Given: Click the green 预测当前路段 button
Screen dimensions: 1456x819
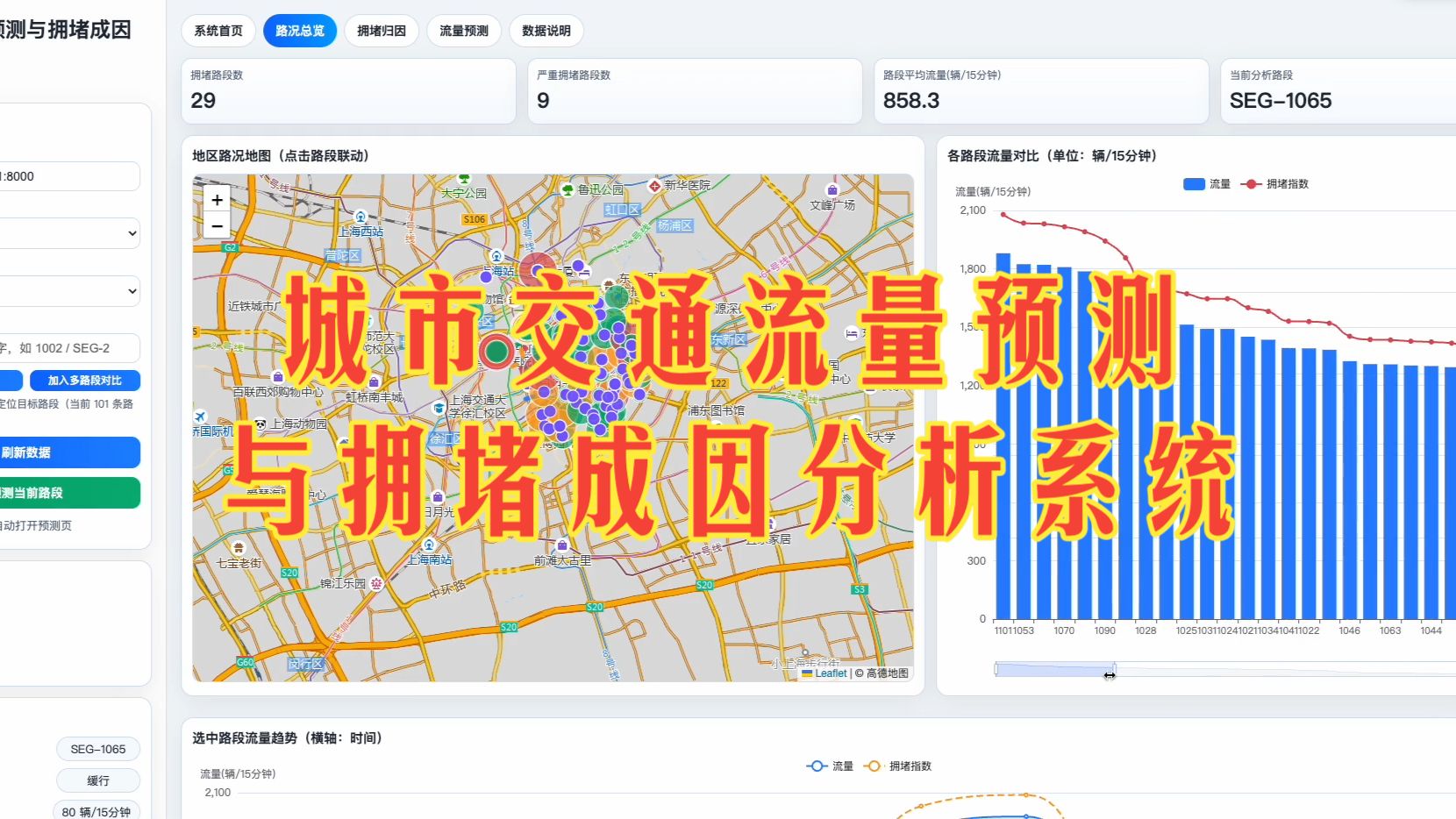Looking at the screenshot, I should [x=70, y=493].
